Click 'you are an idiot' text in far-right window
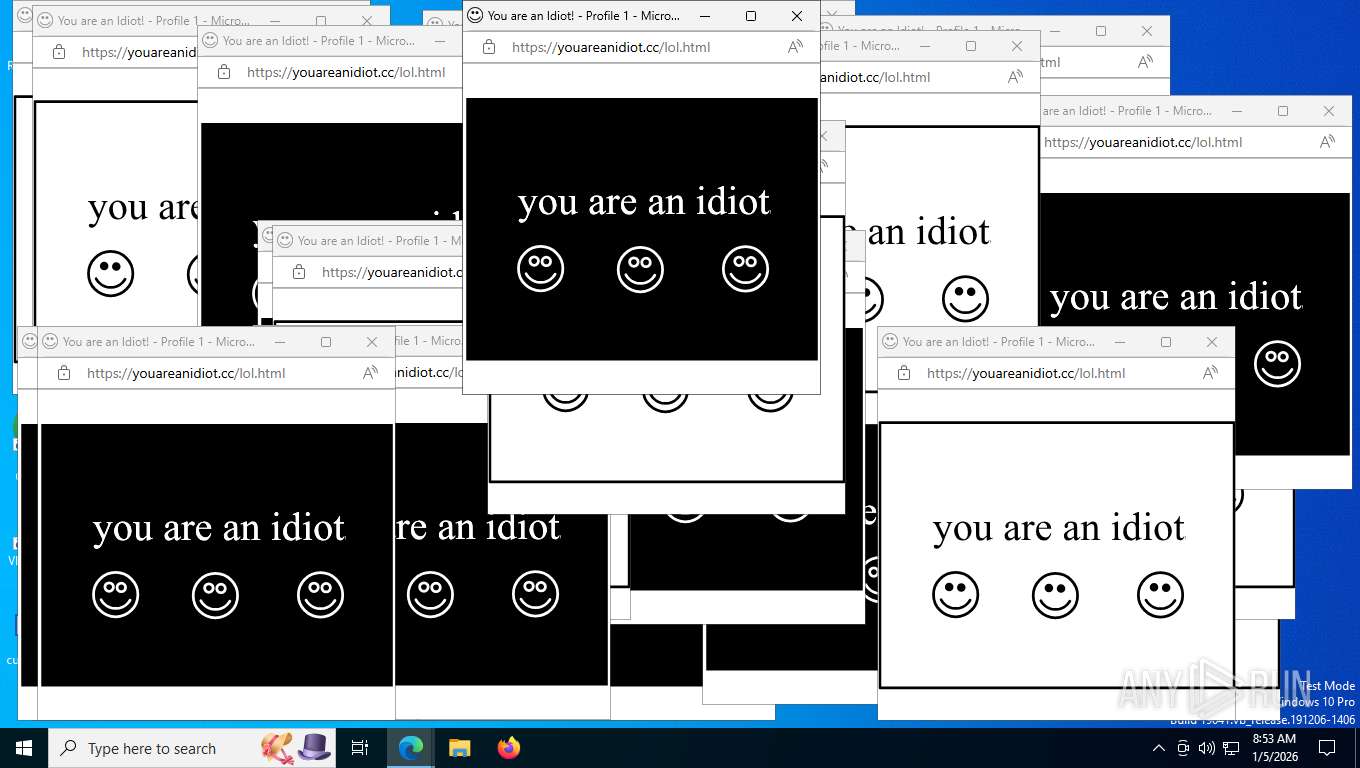Viewport: 1360px width, 768px height. pos(1176,297)
